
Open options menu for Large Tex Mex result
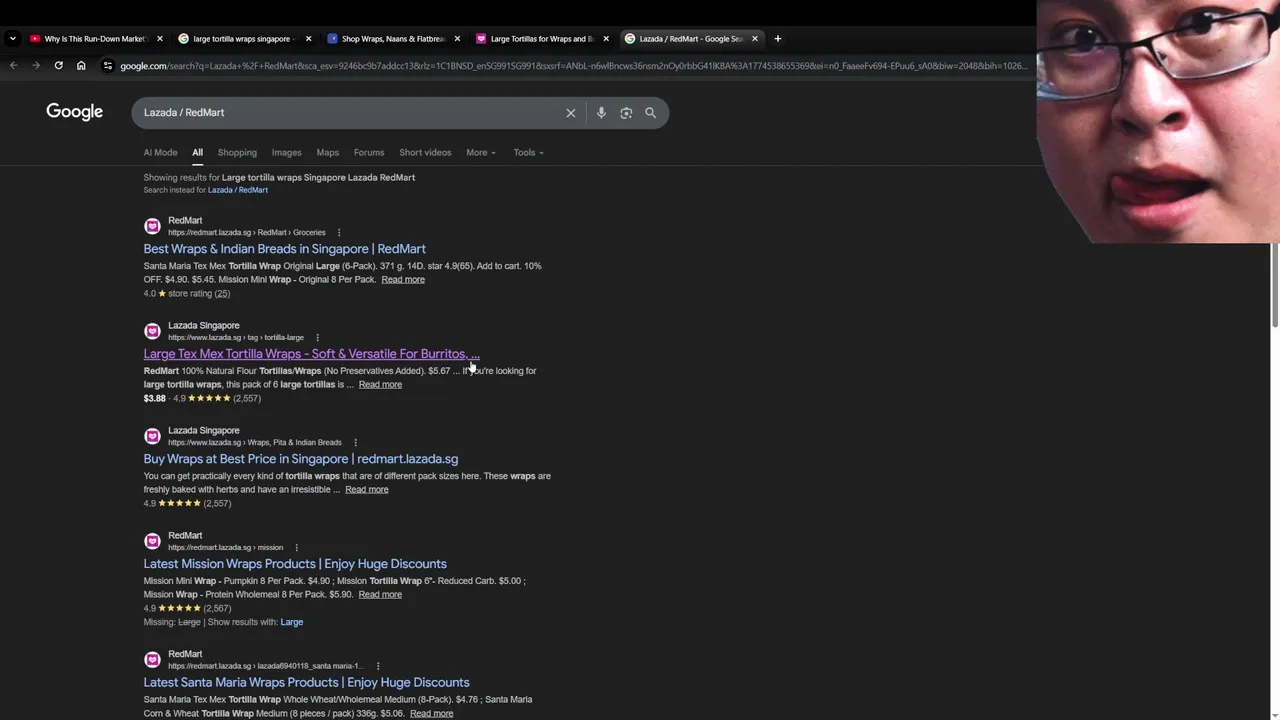[x=317, y=338]
